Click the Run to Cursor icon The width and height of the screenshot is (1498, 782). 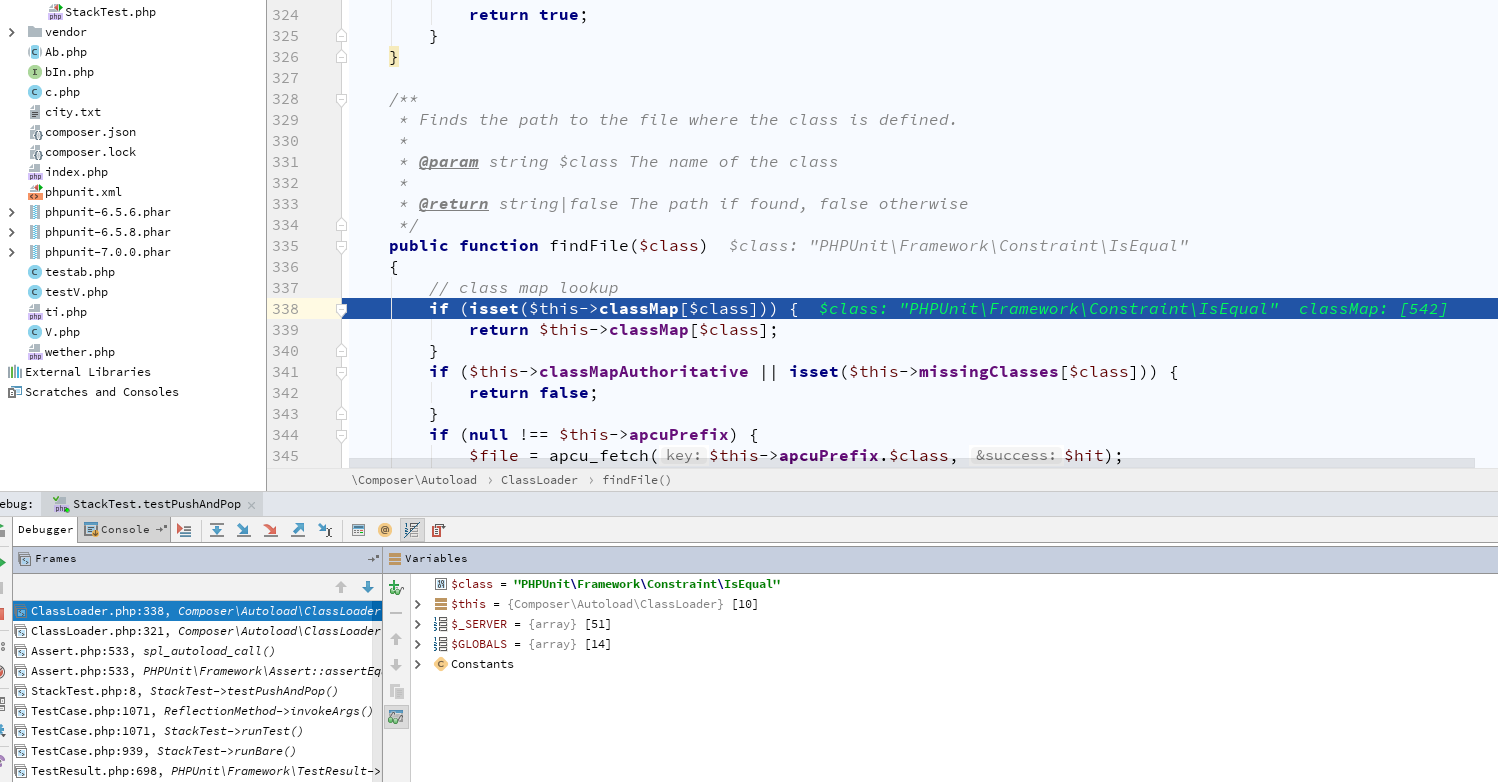click(325, 530)
